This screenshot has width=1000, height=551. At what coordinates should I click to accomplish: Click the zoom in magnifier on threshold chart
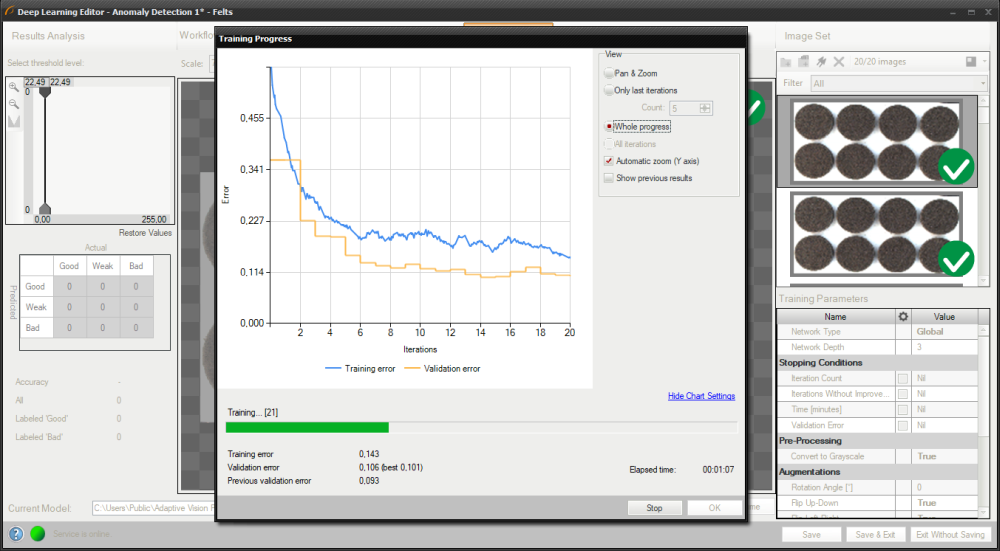tap(14, 87)
